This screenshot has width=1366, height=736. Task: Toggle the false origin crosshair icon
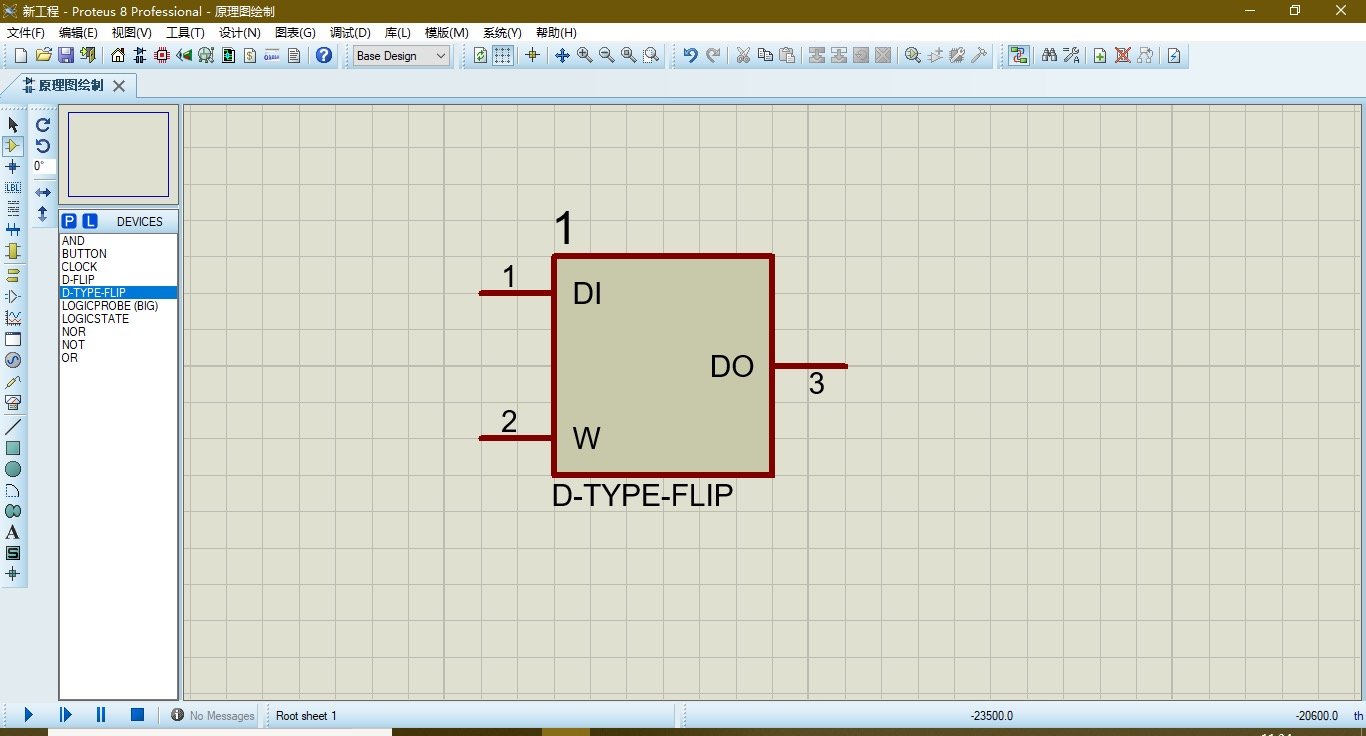click(x=532, y=56)
